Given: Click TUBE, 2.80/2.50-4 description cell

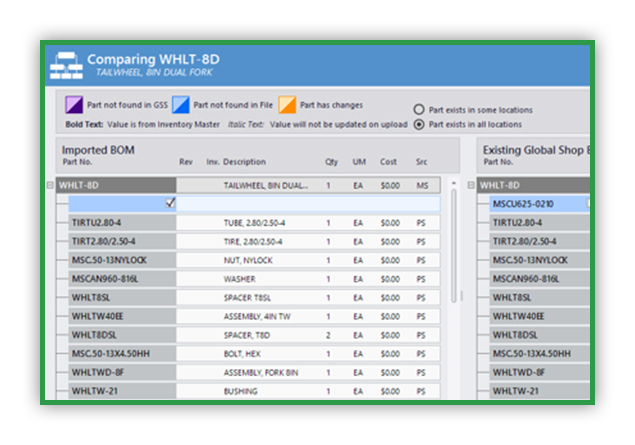Looking at the screenshot, I should pos(254,223).
